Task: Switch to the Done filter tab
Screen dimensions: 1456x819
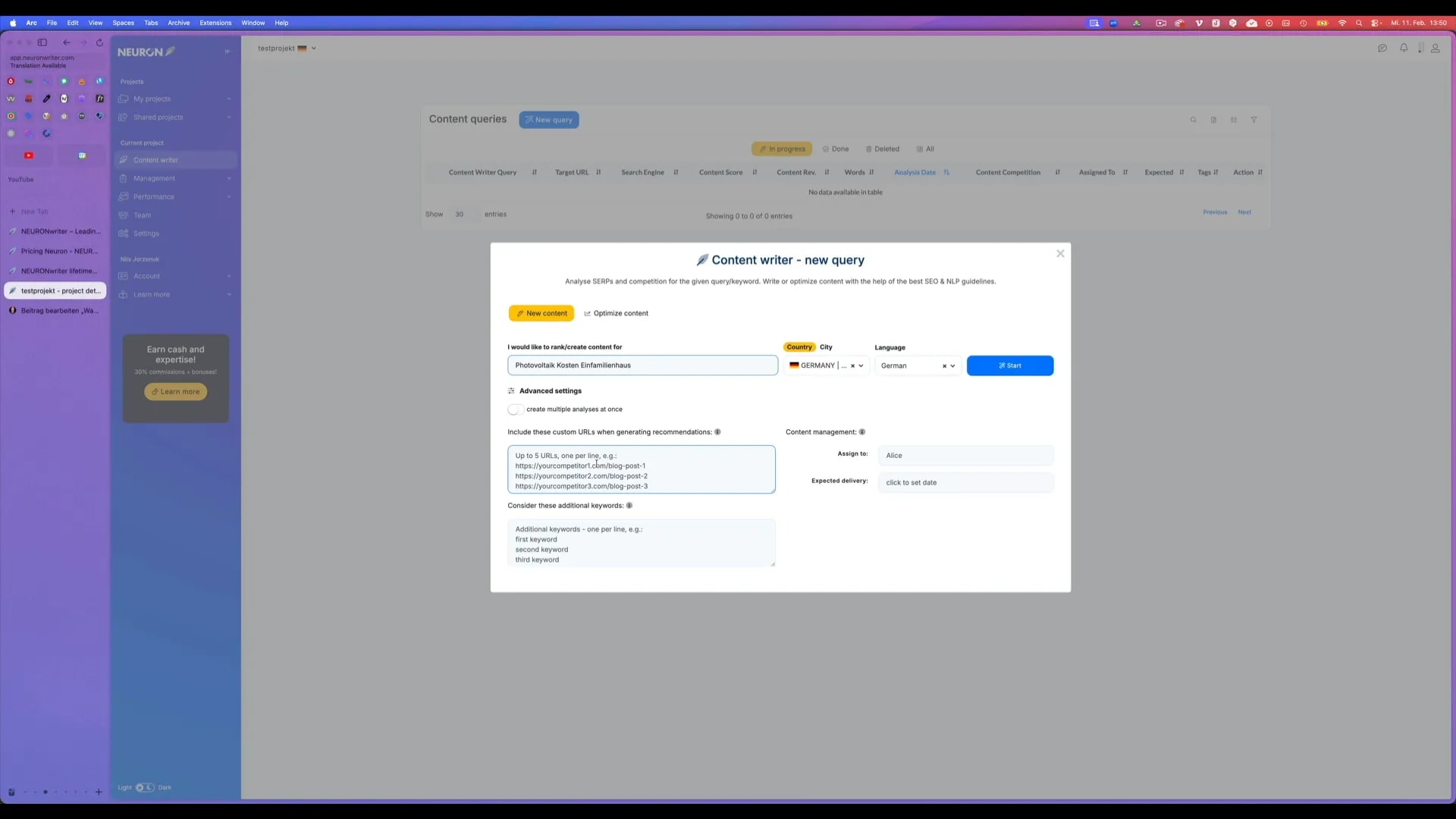Action: (x=835, y=149)
